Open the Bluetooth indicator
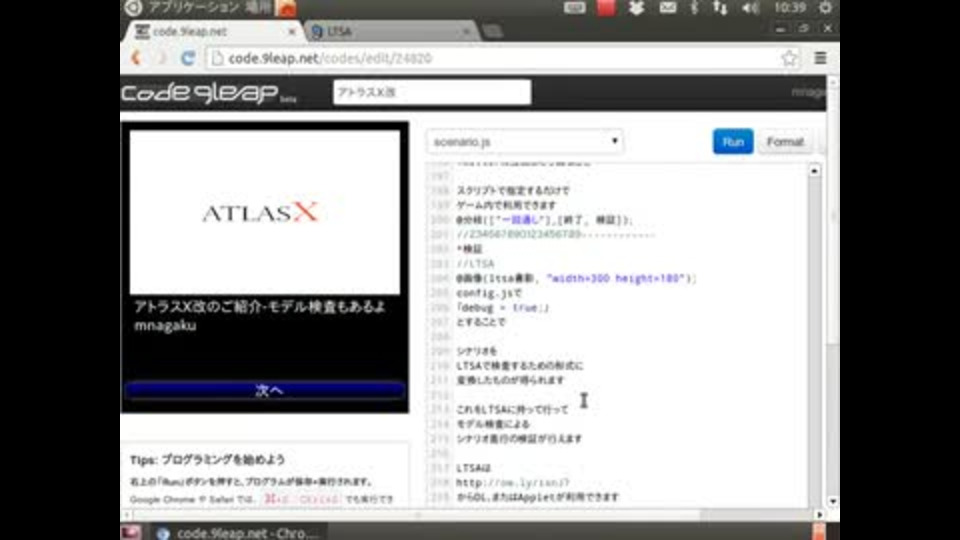 pyautogui.click(x=694, y=7)
